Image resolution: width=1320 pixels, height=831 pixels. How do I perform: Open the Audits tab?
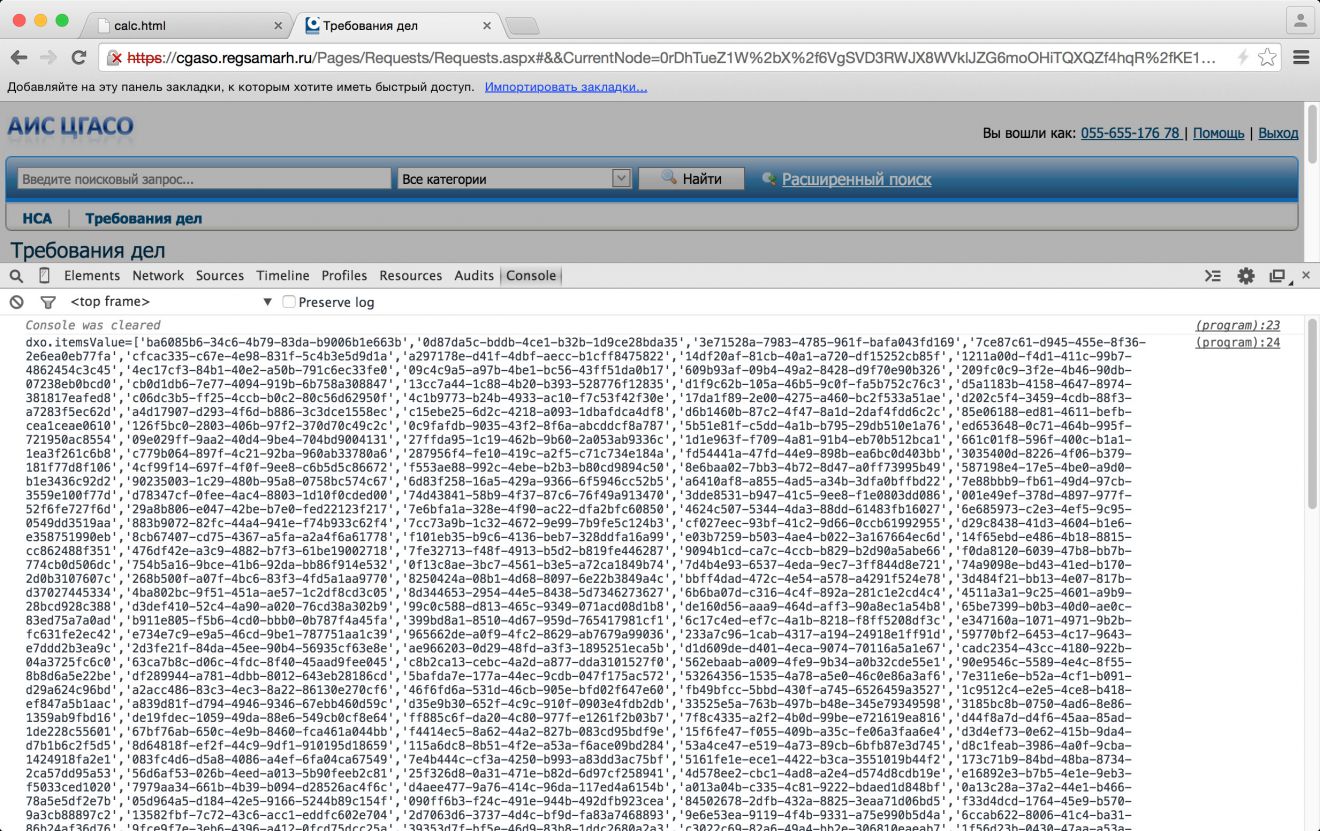pyautogui.click(x=474, y=276)
